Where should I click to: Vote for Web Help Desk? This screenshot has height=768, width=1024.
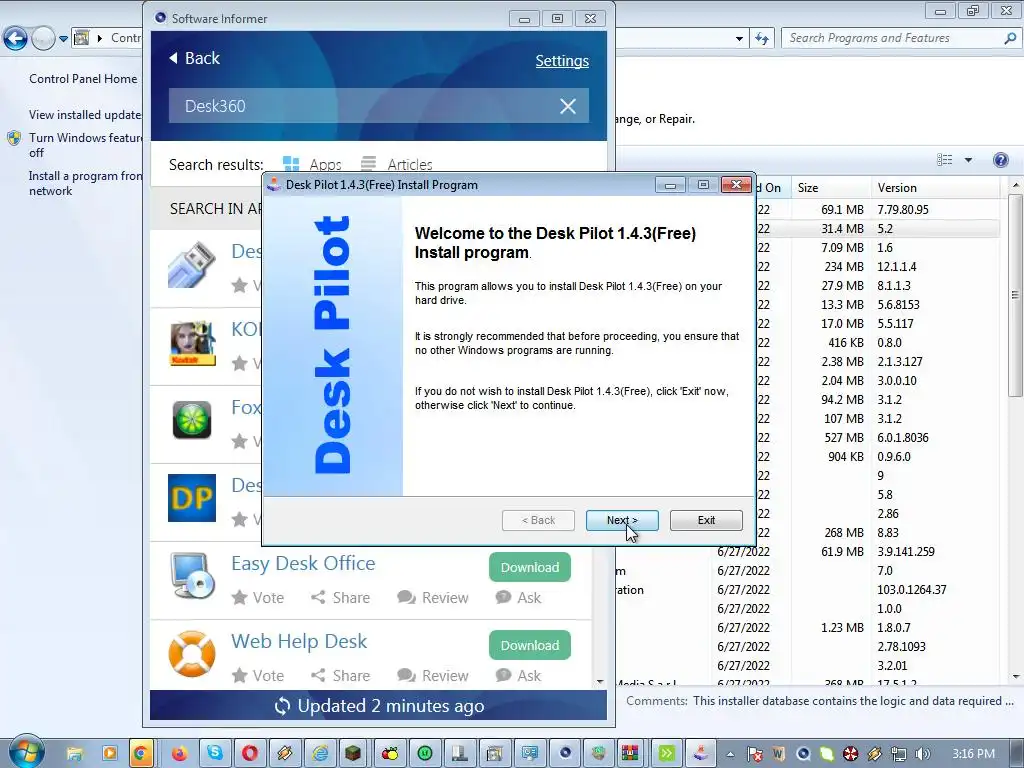click(x=258, y=675)
